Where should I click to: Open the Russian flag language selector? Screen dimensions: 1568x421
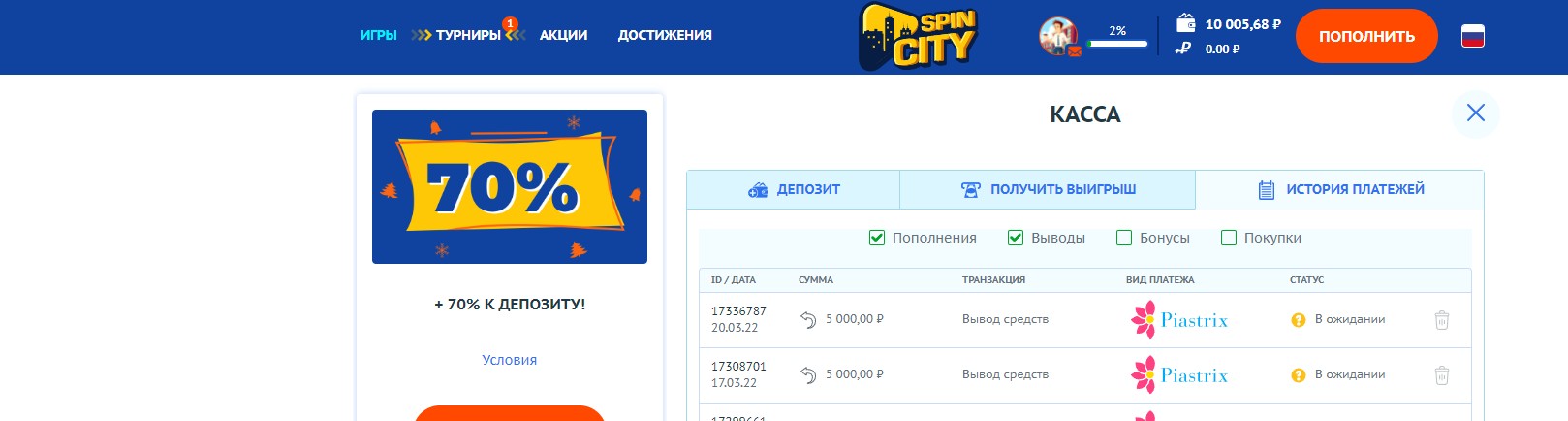(1472, 37)
